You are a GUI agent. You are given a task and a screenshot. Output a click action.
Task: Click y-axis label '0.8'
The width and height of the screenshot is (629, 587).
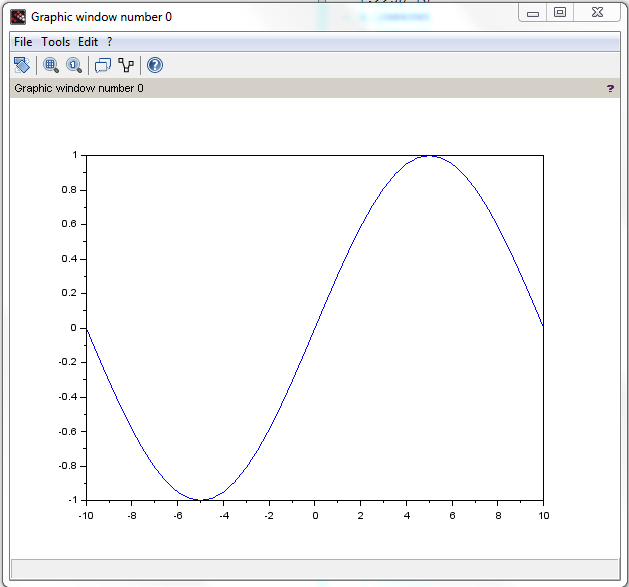69,190
